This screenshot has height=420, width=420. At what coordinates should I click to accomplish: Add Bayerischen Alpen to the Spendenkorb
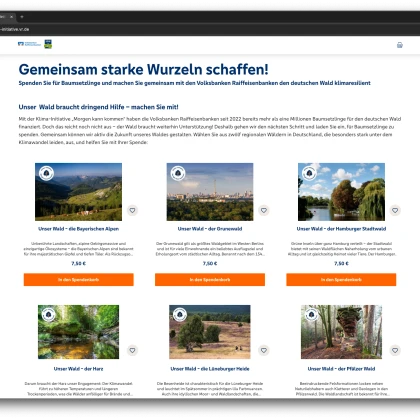79,280
